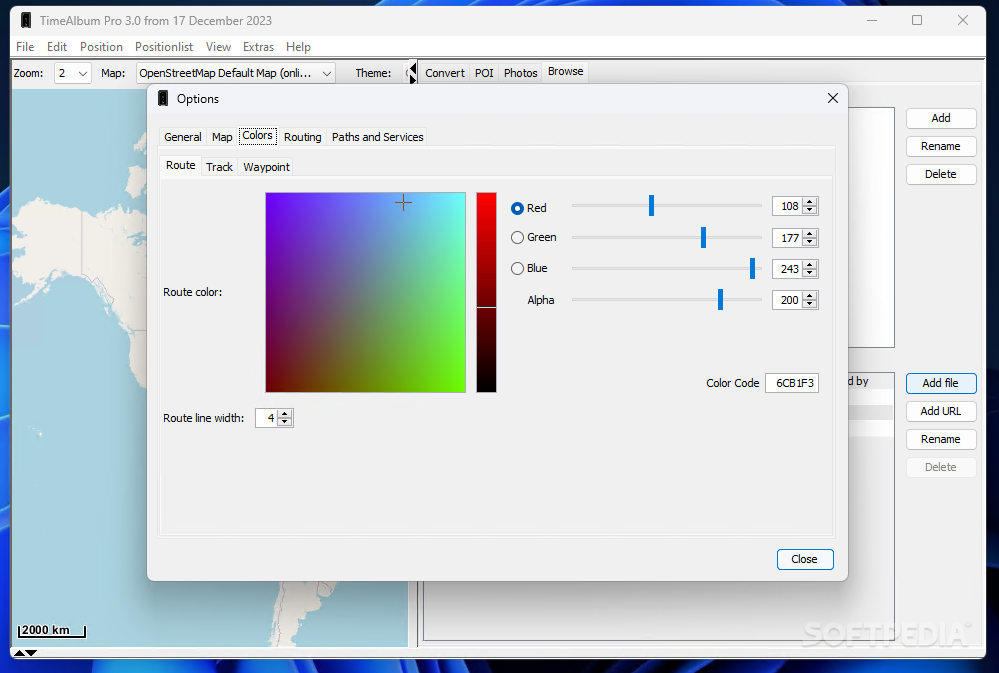
Task: Select the Green radio button
Action: 517,237
